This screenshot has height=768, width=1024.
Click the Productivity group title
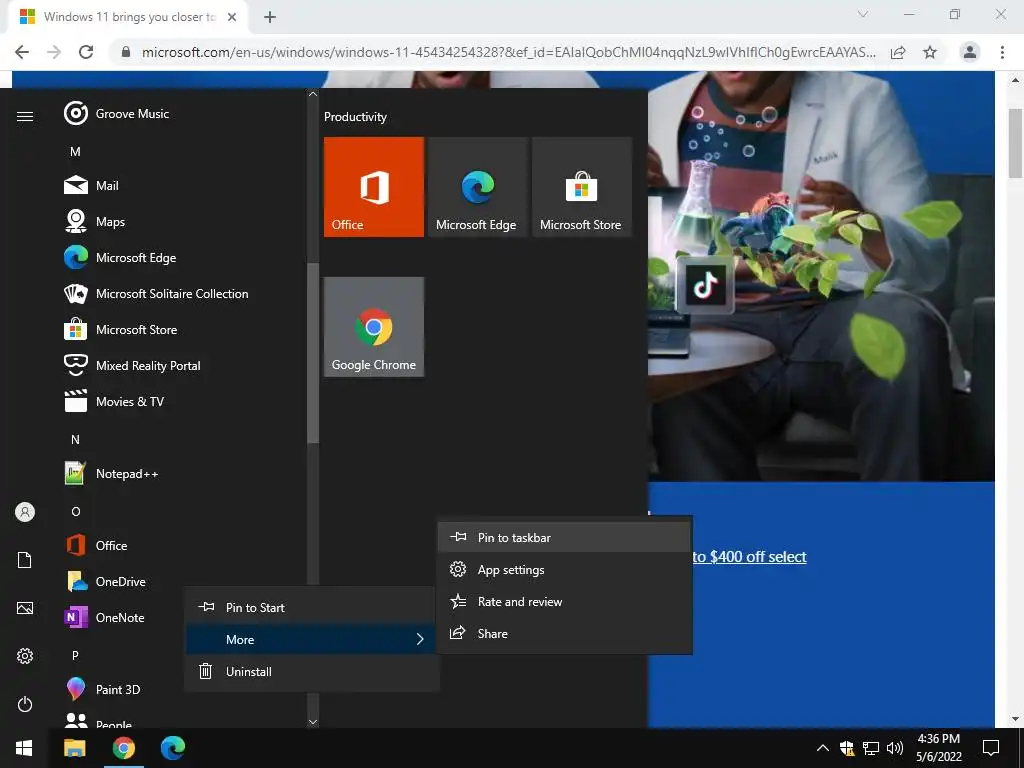click(355, 117)
